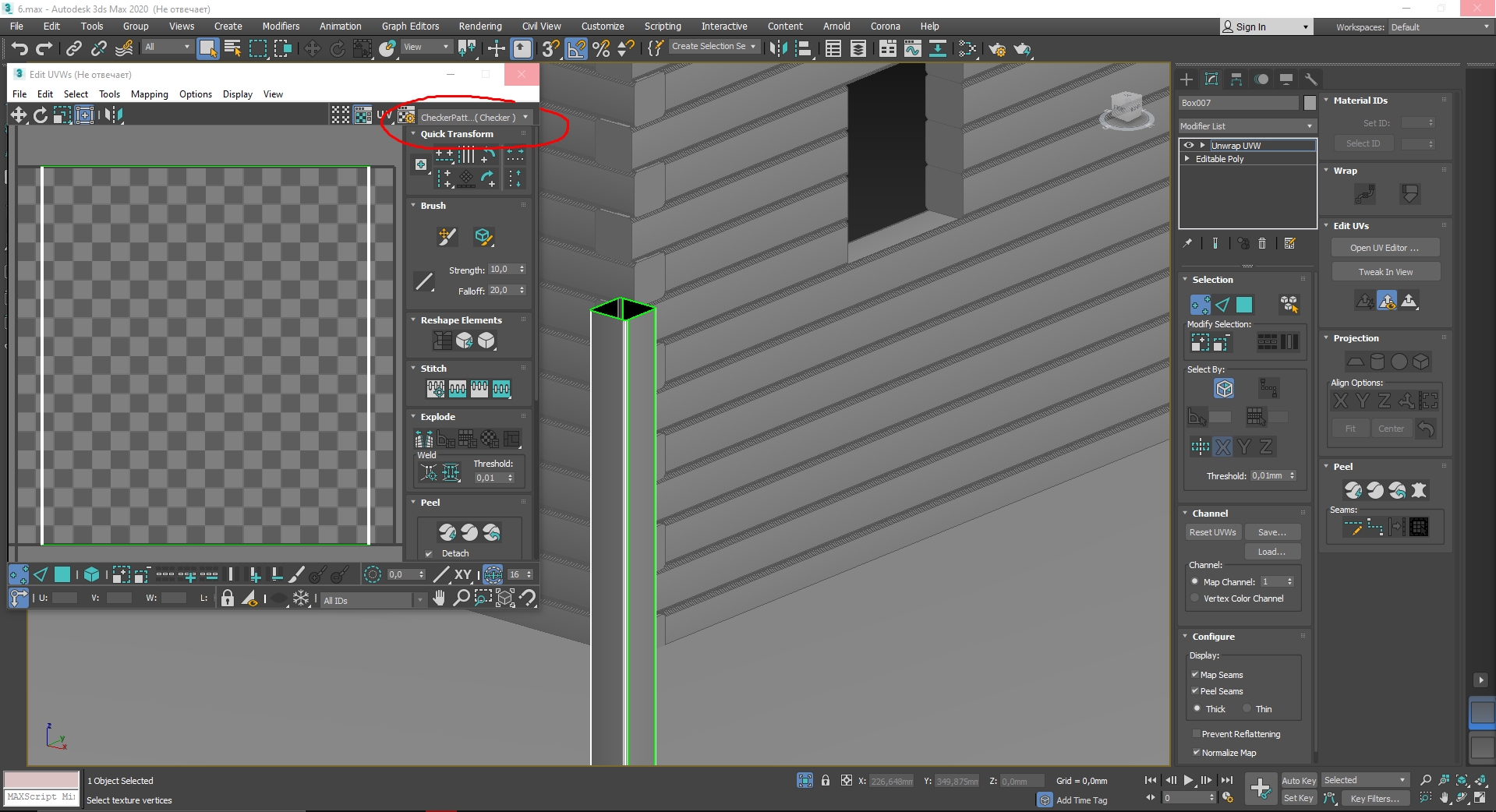Open Mapping menu in Edit UVWs
1496x812 pixels.
click(150, 94)
